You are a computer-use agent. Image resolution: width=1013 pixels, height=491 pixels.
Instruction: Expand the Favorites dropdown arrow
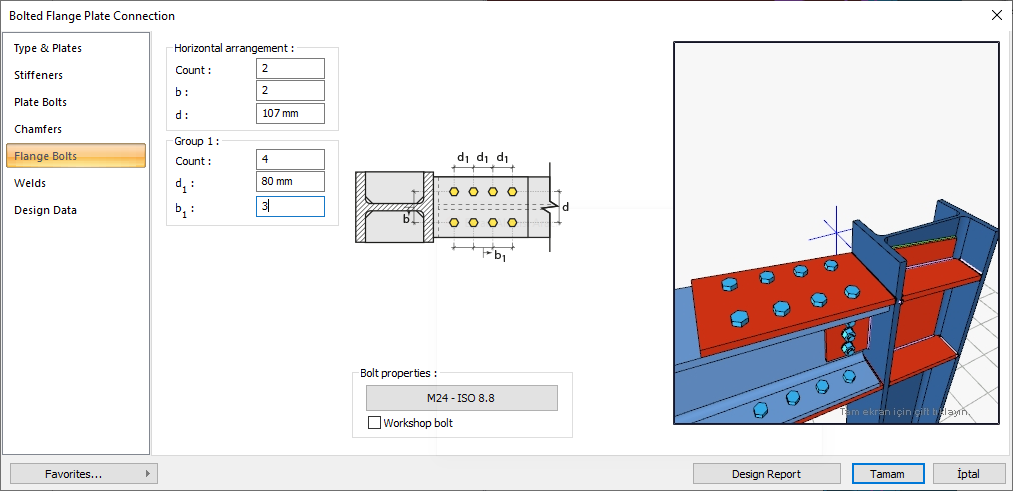[x=148, y=474]
